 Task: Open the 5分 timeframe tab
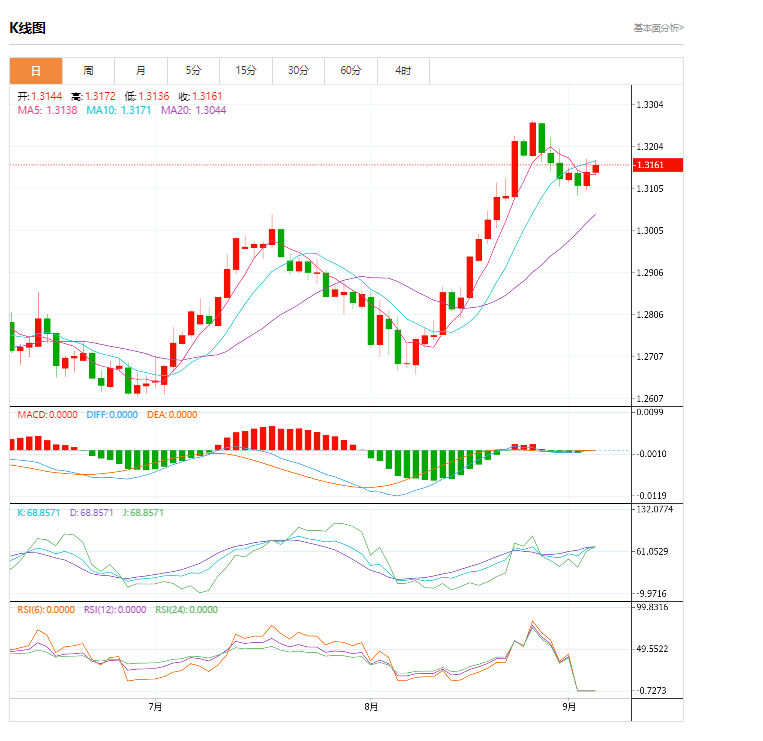pos(194,71)
